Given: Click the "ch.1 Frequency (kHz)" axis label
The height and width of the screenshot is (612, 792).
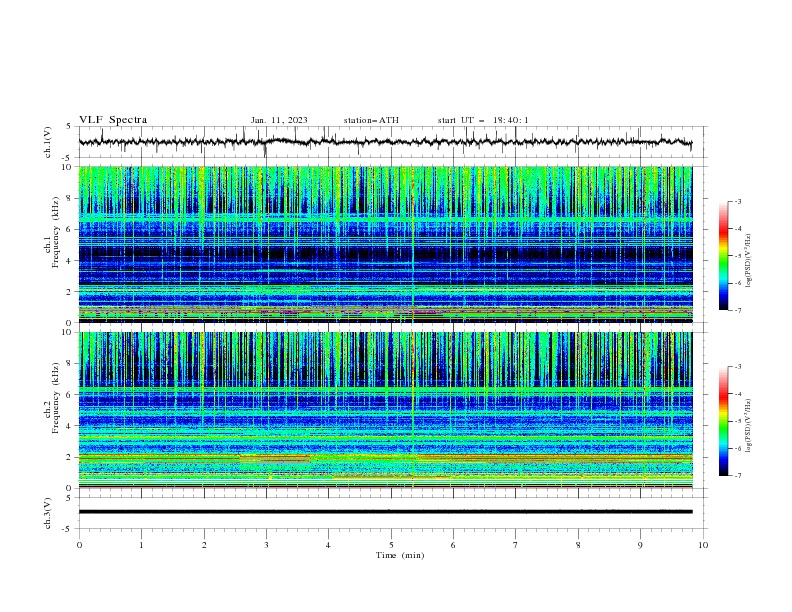Looking at the screenshot, I should [52, 230].
